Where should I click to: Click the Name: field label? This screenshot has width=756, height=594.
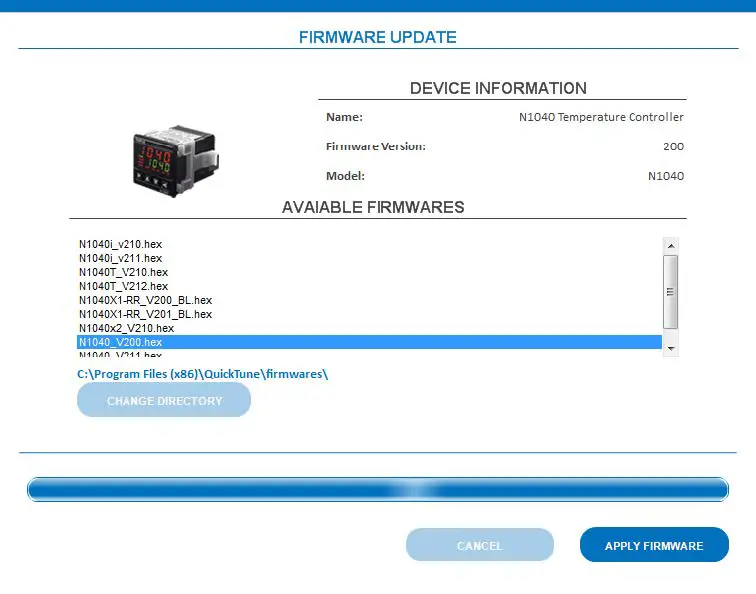pyautogui.click(x=344, y=117)
